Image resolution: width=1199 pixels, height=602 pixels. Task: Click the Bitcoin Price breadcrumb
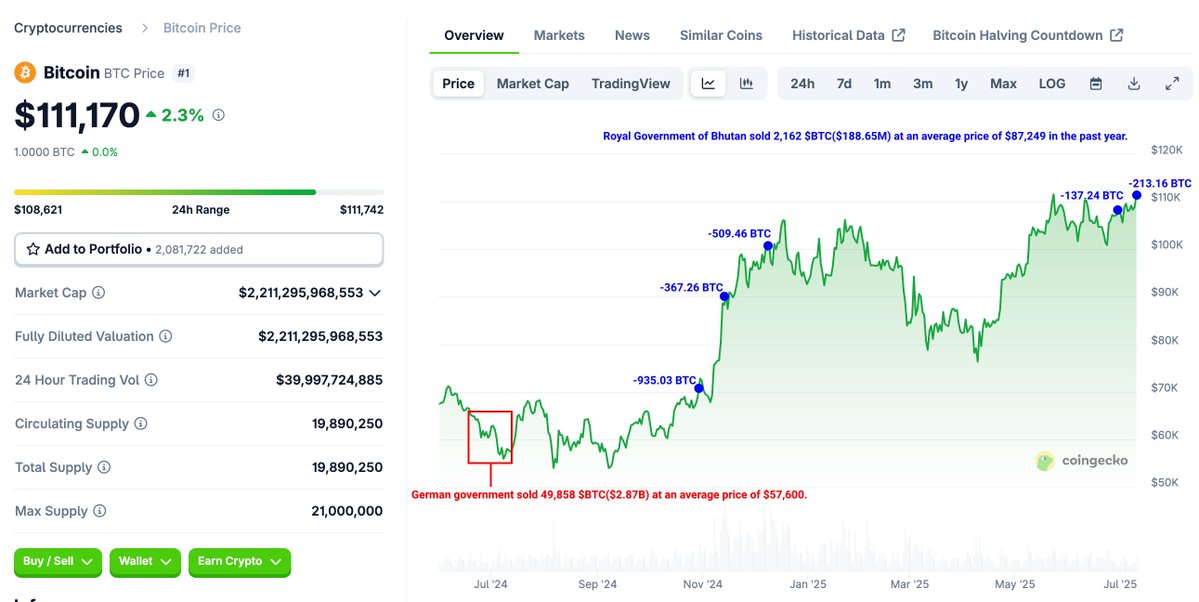click(x=202, y=28)
